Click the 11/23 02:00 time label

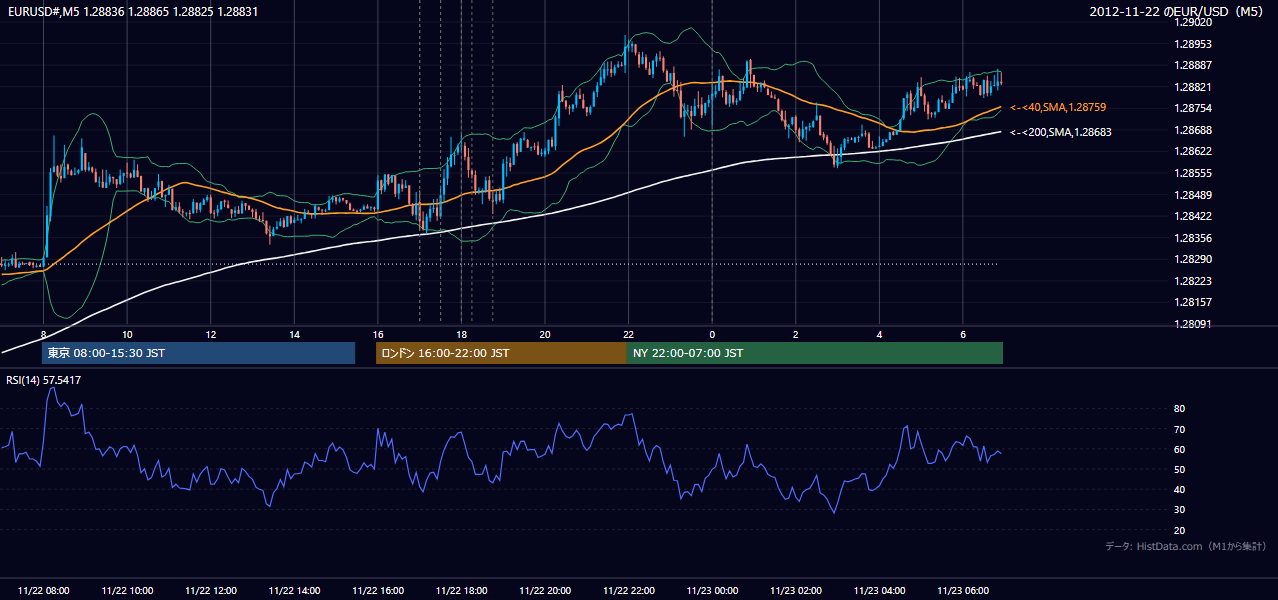795,591
